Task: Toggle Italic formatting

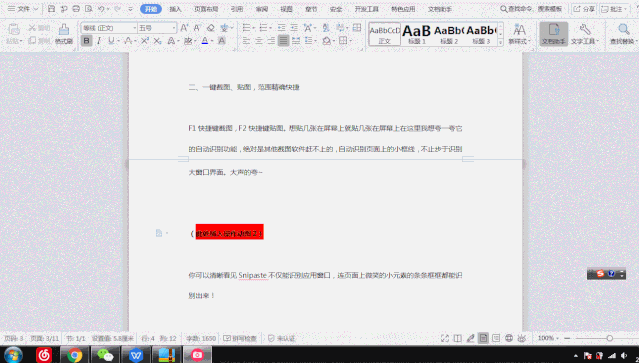Action: point(98,41)
